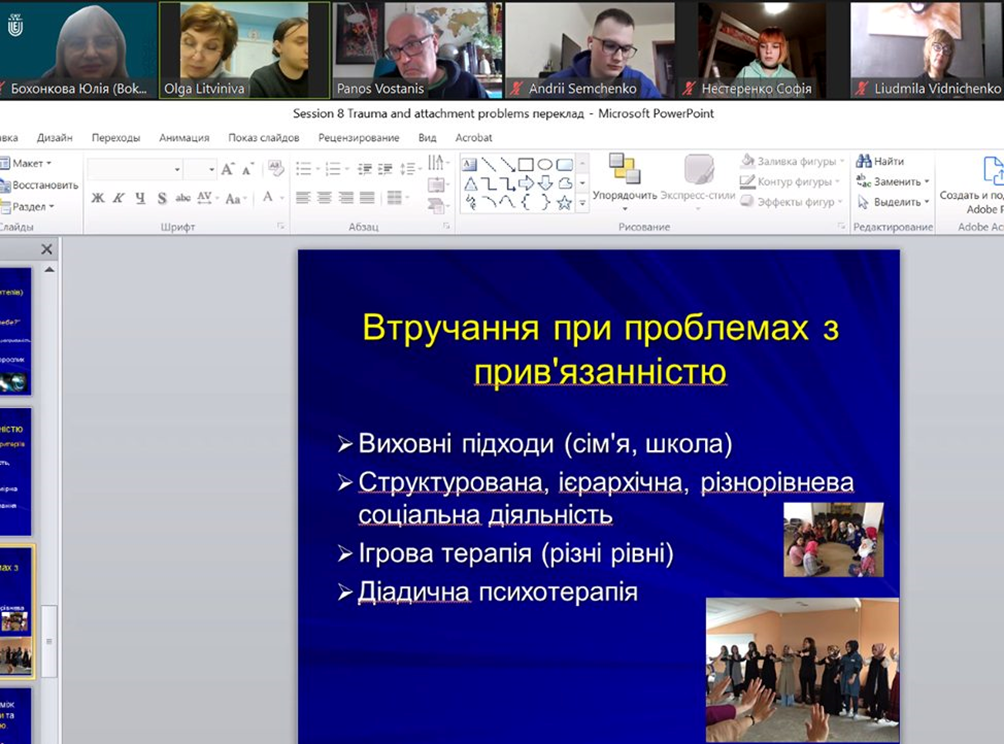Viewport: 1004px width, 744px height.
Task: Click the Упорядочить (Arrange) icon
Action: (624, 170)
